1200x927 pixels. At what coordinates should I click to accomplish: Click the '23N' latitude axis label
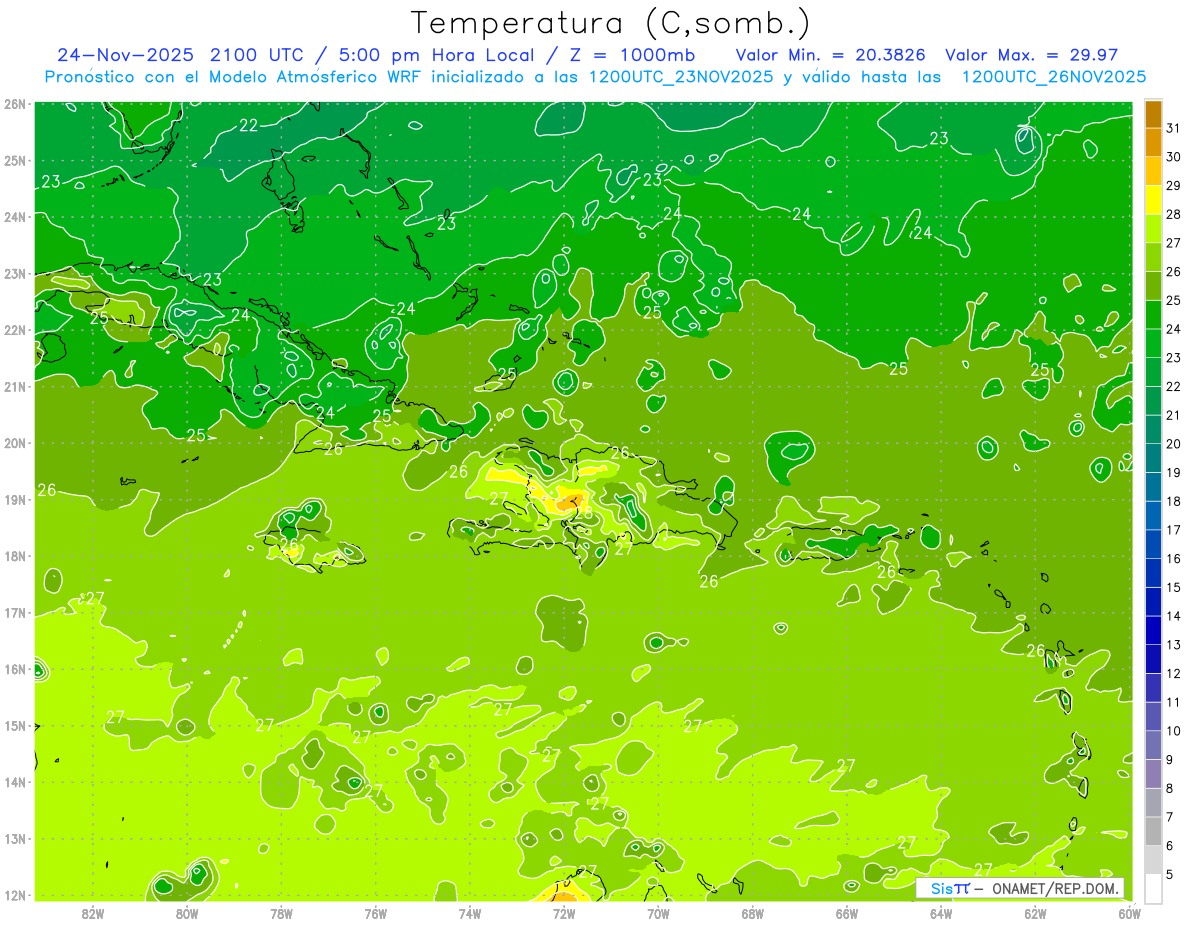(15, 273)
